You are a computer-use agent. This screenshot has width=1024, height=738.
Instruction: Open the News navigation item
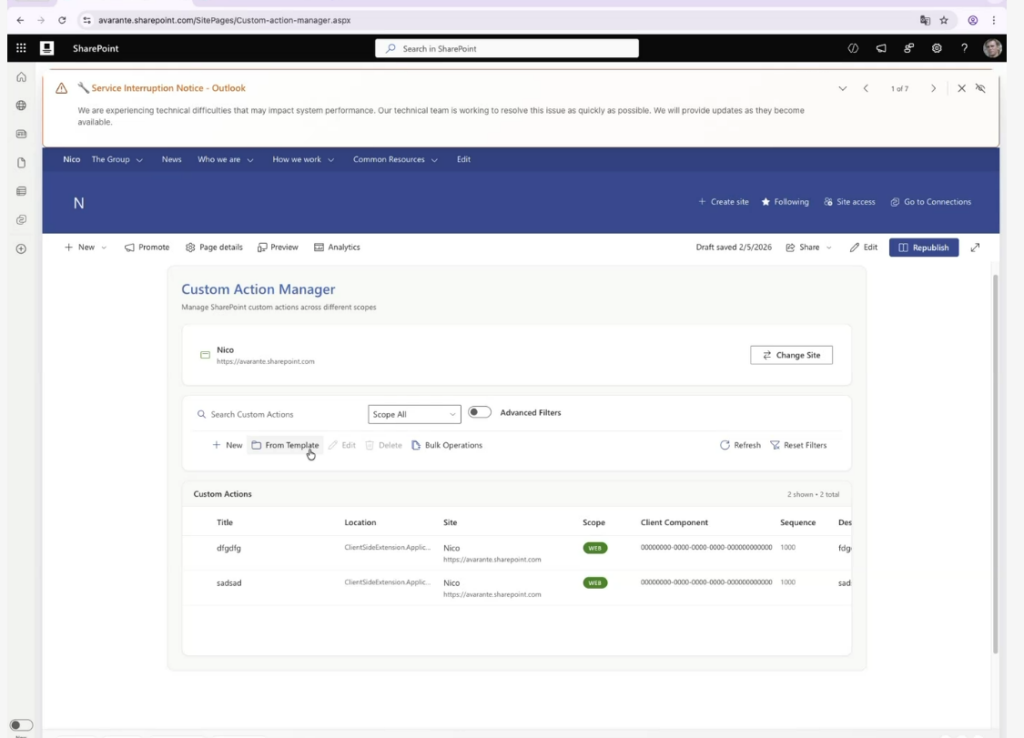172,159
